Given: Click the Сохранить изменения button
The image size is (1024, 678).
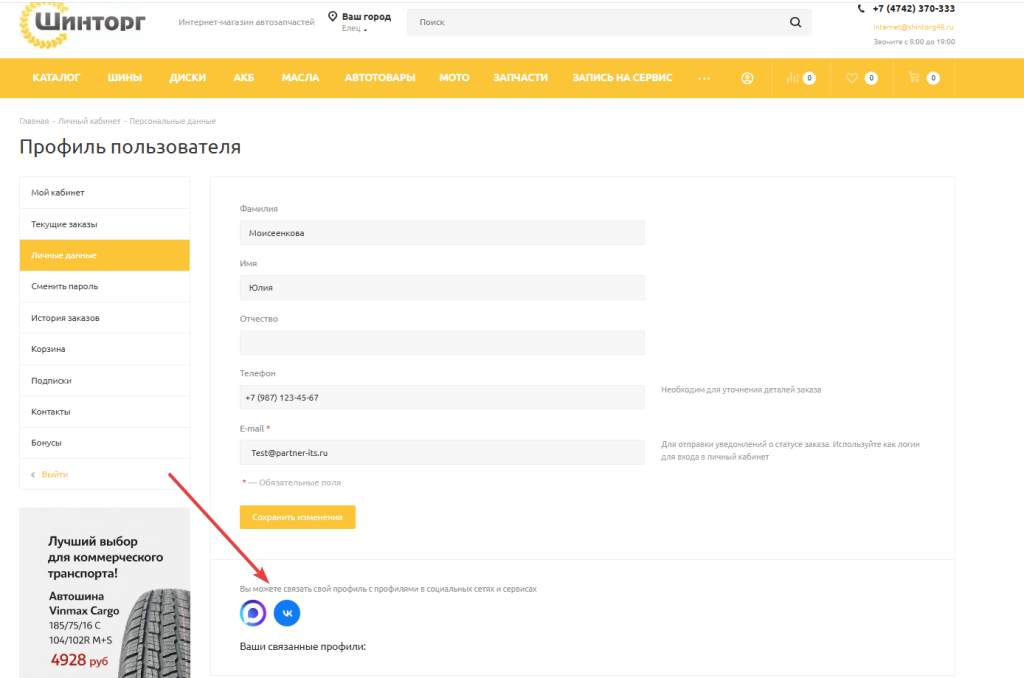Looking at the screenshot, I should [297, 517].
